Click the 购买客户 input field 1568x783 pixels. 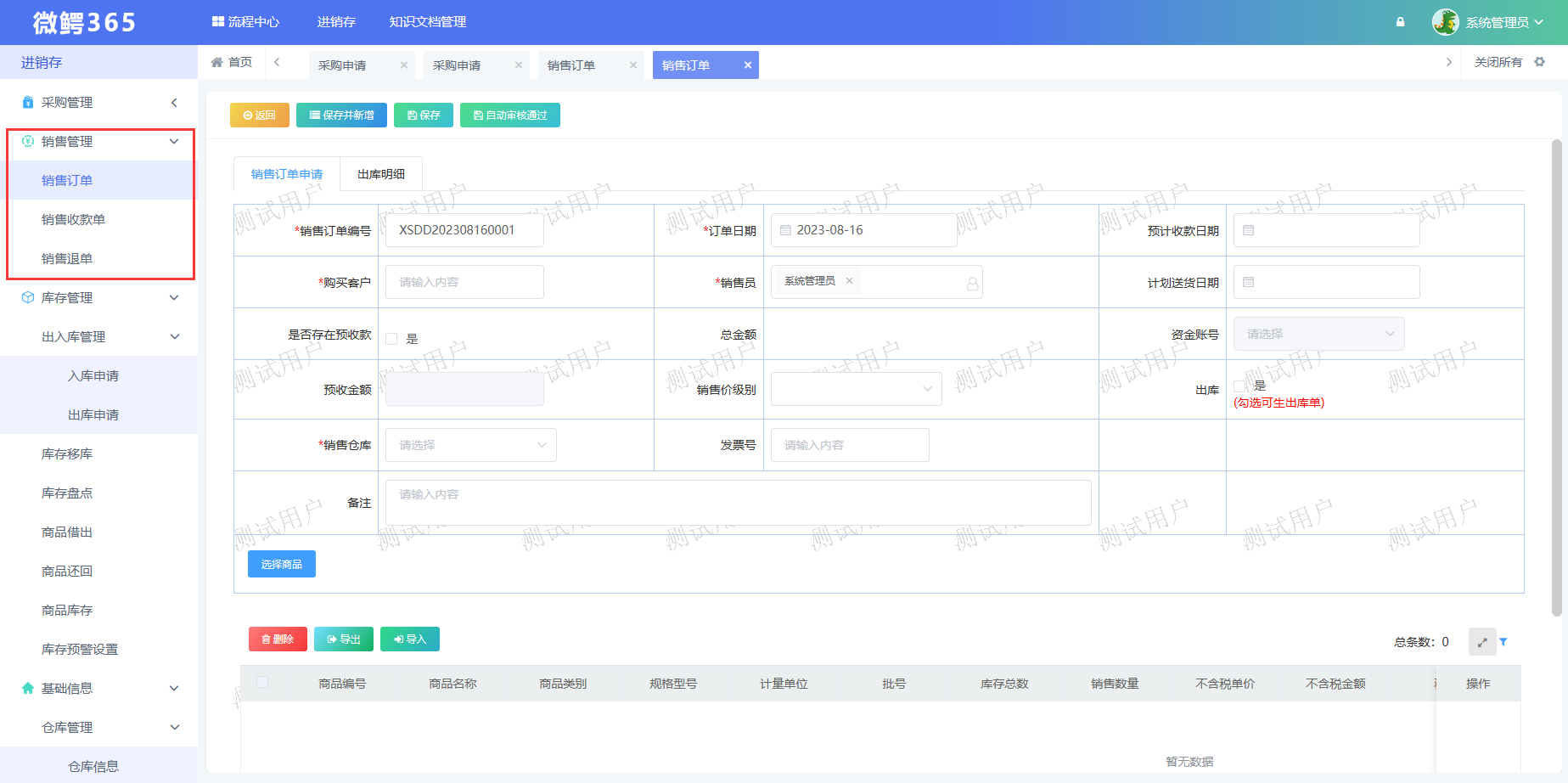pyautogui.click(x=464, y=282)
